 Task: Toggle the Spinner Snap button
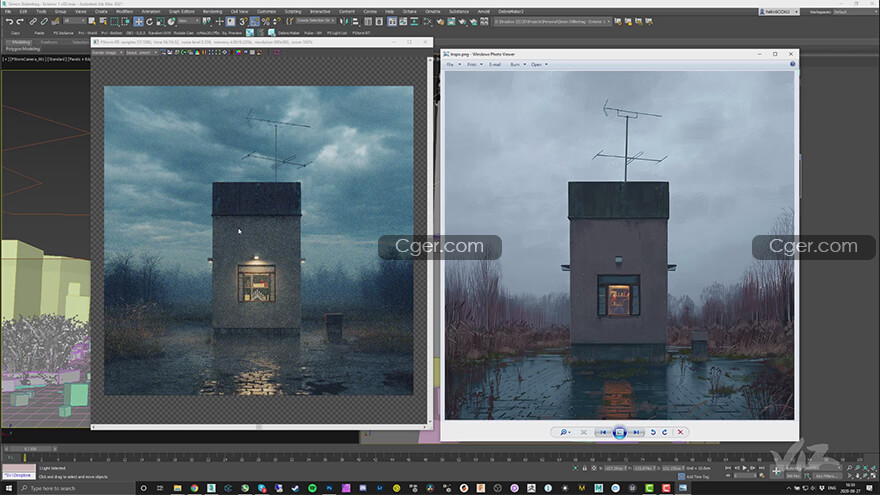click(277, 21)
